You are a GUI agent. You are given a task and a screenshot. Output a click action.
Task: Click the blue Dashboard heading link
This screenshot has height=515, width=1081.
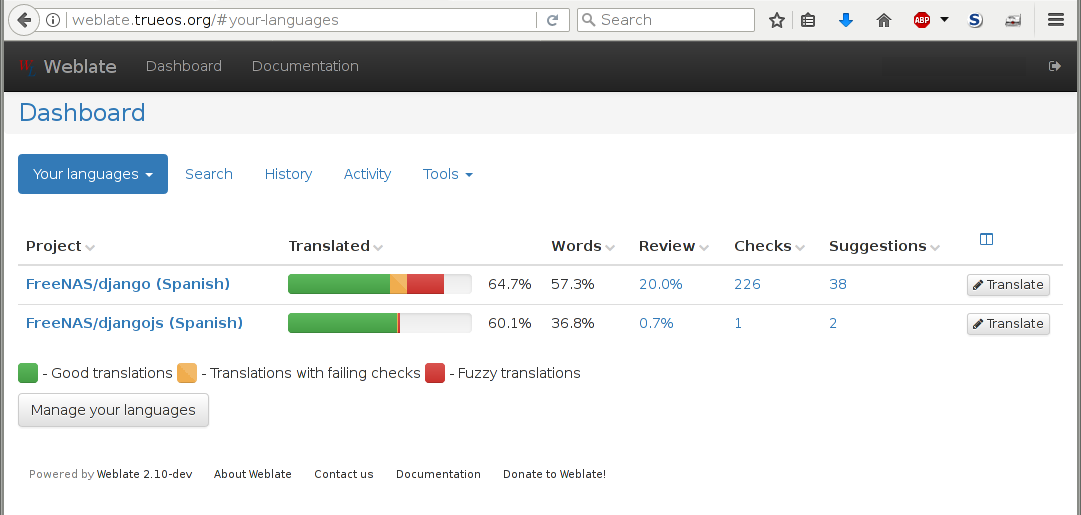pos(82,112)
